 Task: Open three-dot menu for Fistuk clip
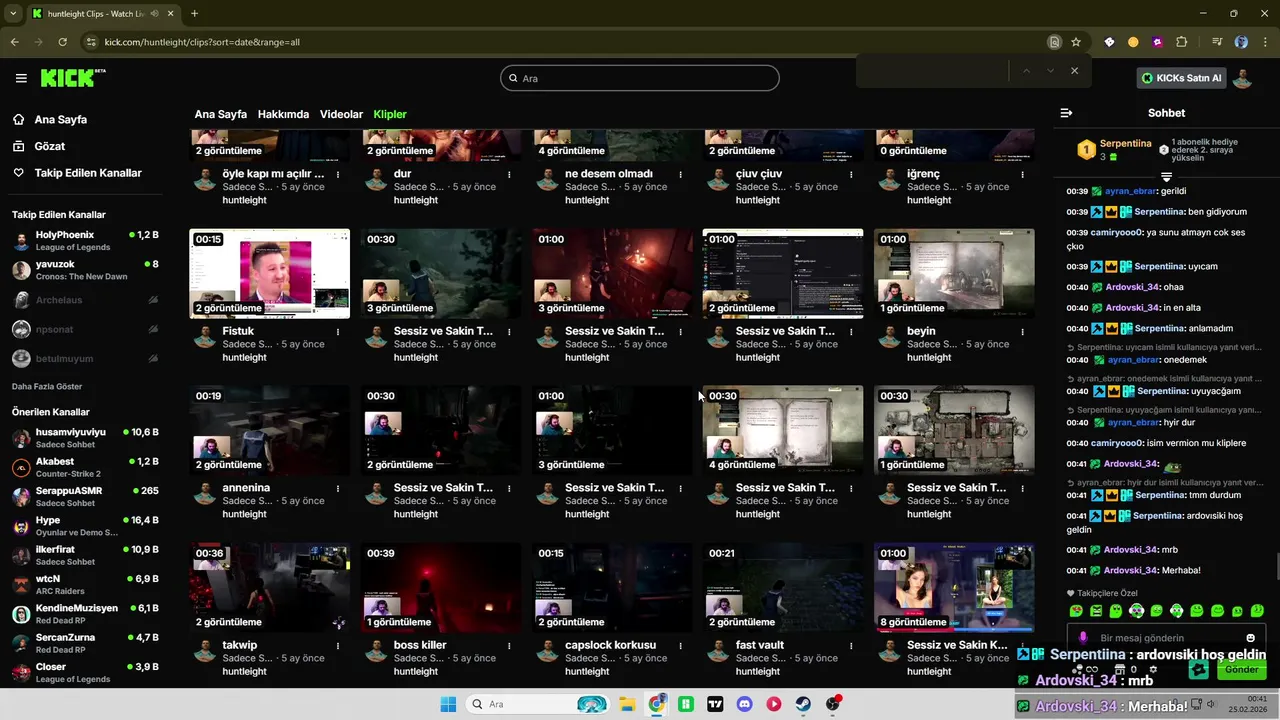(x=338, y=331)
